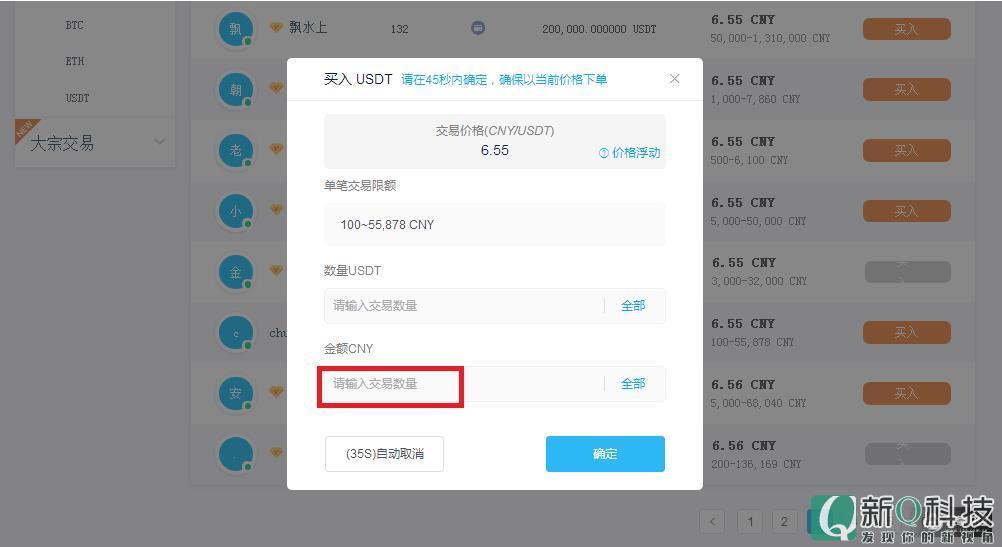Go to previous page with left arrow

[x=712, y=521]
